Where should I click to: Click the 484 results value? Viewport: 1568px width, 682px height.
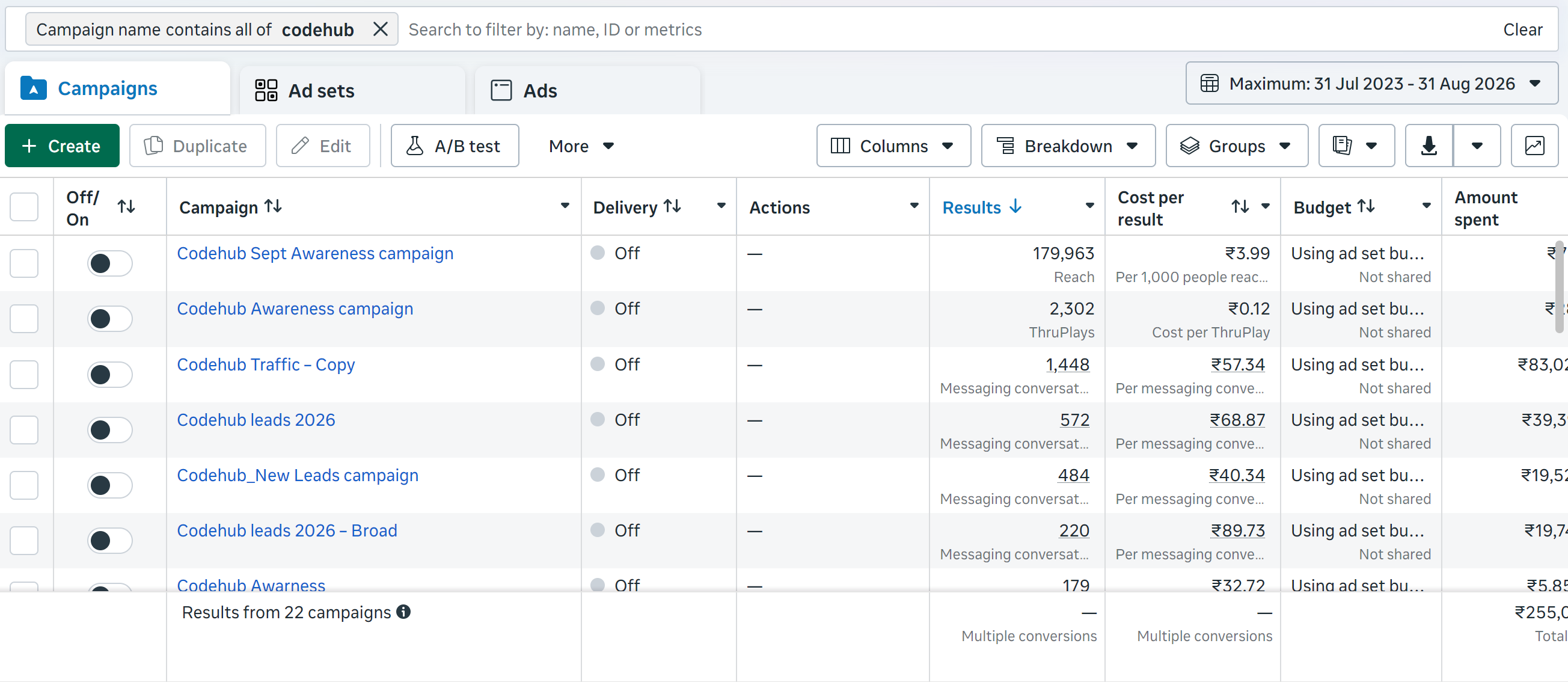[x=1073, y=476]
